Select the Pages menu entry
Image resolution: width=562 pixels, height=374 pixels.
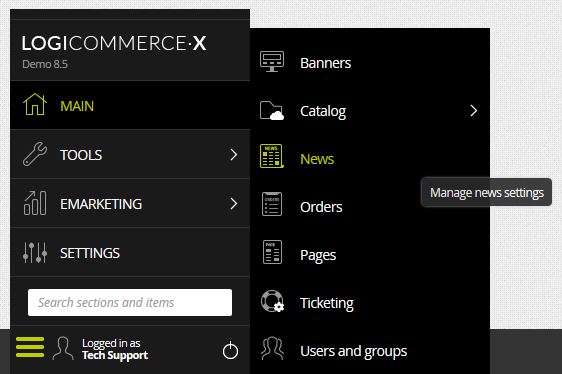point(370,255)
